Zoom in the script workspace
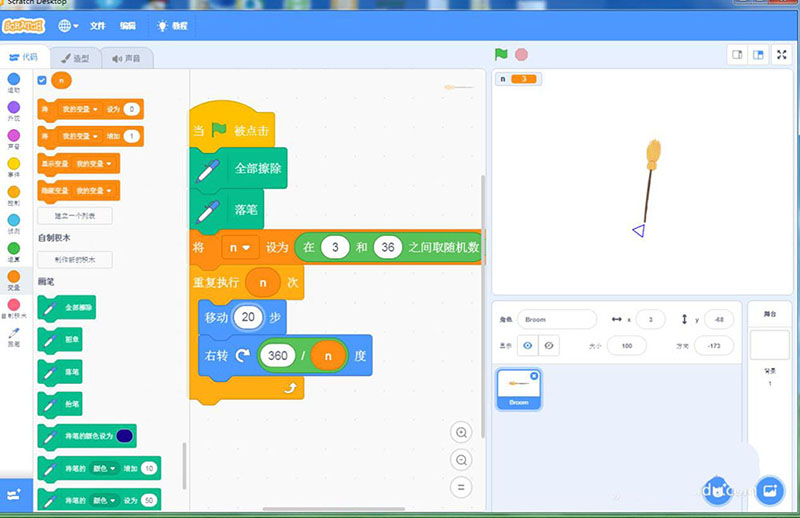 pyautogui.click(x=461, y=432)
